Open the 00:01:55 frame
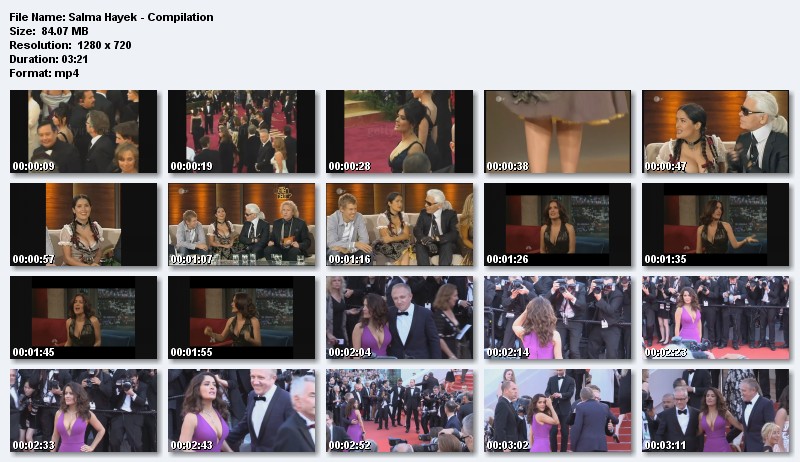This screenshot has width=800, height=462. point(241,317)
